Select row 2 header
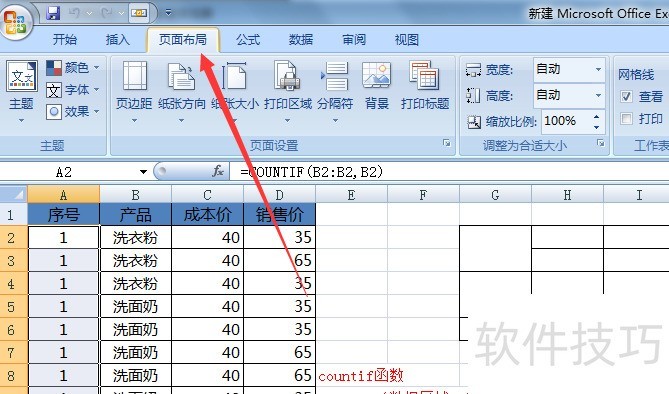This screenshot has height=394, width=669. coord(14,237)
